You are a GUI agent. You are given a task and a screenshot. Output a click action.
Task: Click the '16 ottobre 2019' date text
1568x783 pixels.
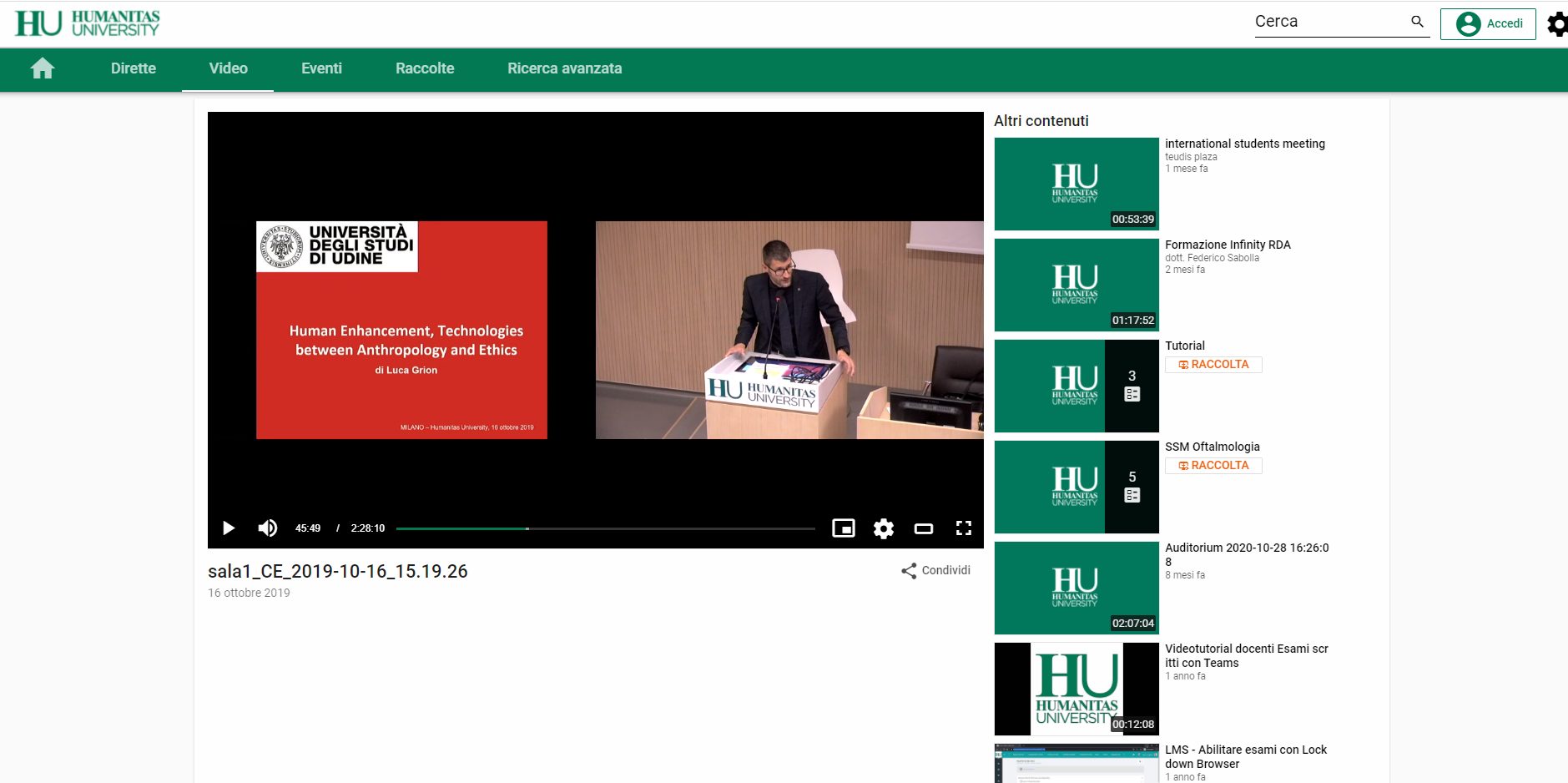[249, 593]
